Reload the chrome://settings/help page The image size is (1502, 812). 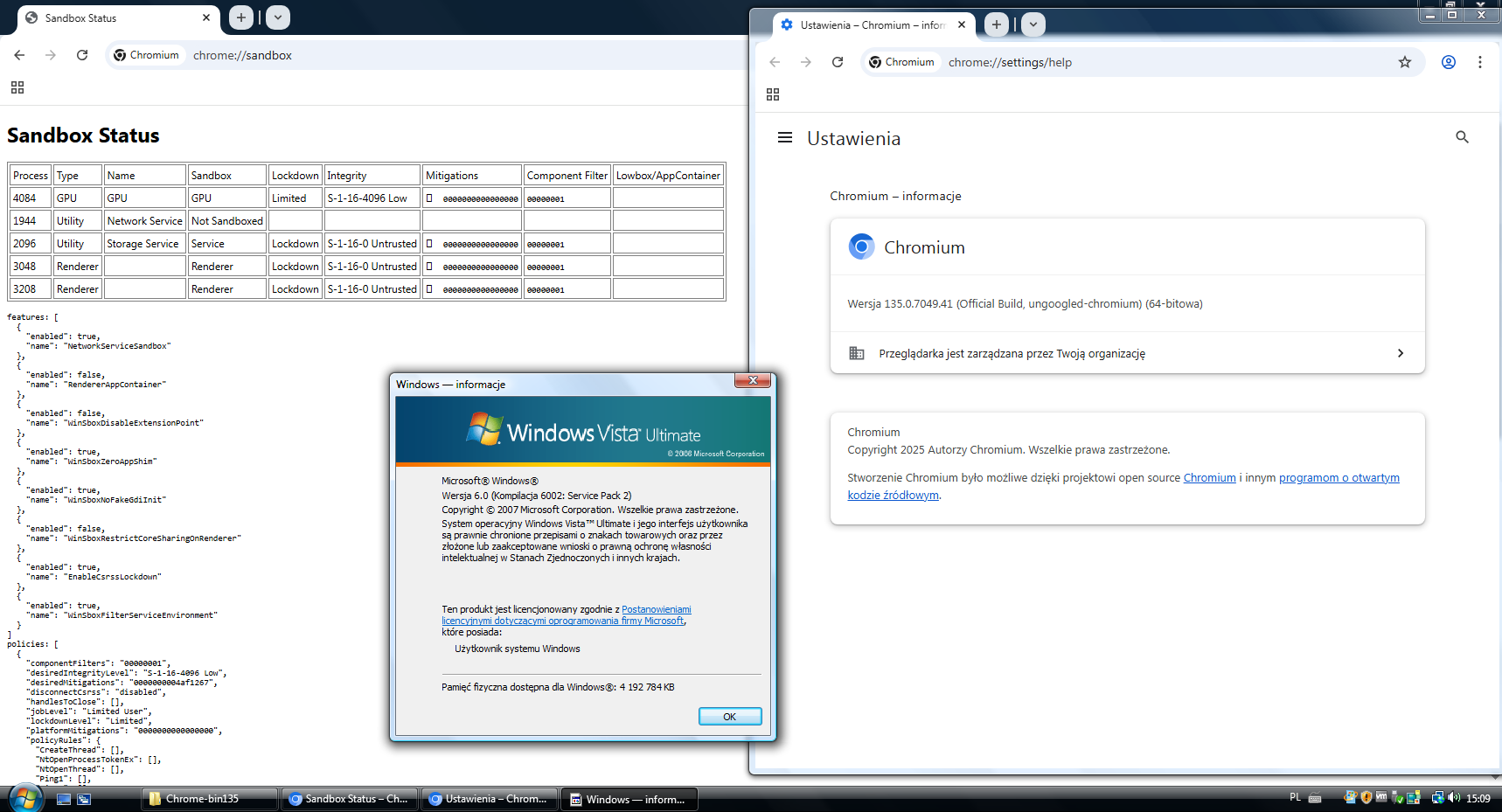838,62
